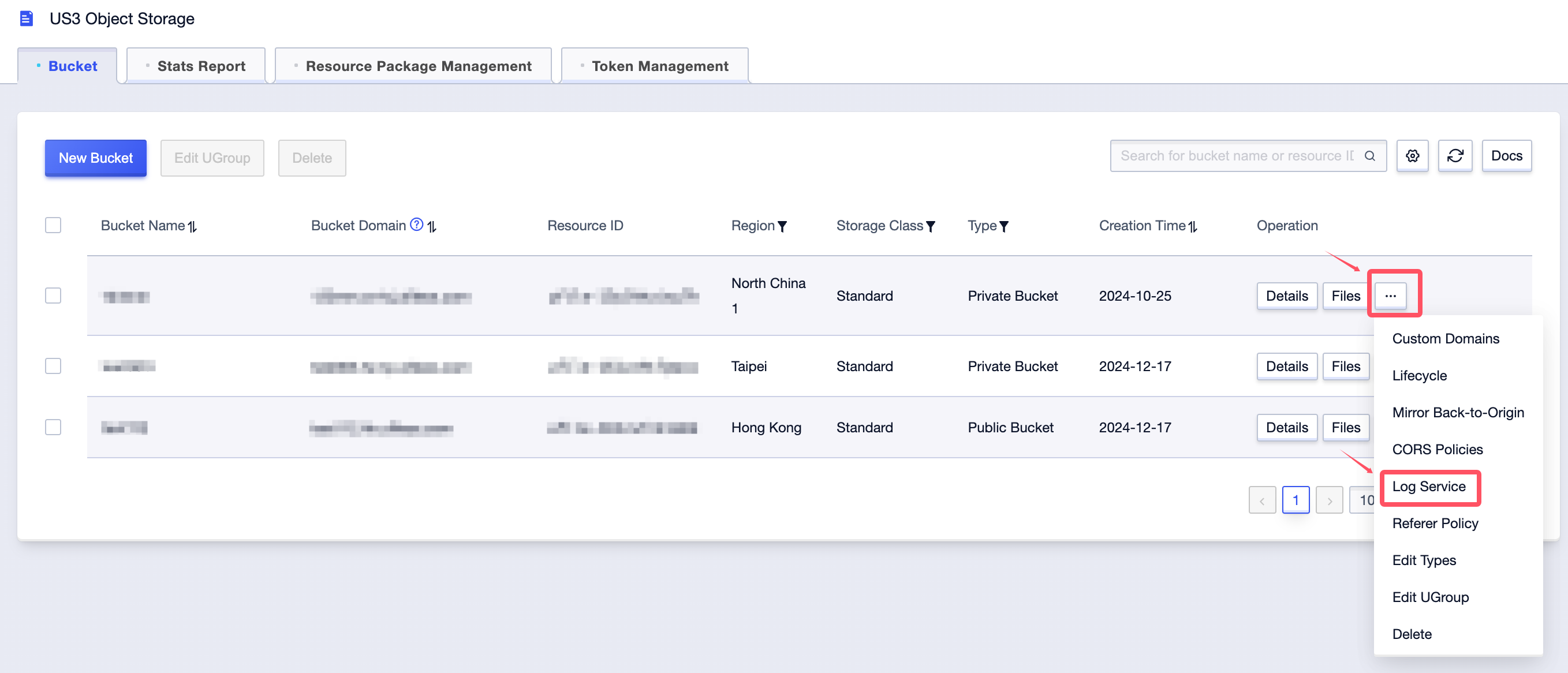Sort by Creation Time arrows icon
This screenshot has height=673, width=1568.
tap(1192, 226)
